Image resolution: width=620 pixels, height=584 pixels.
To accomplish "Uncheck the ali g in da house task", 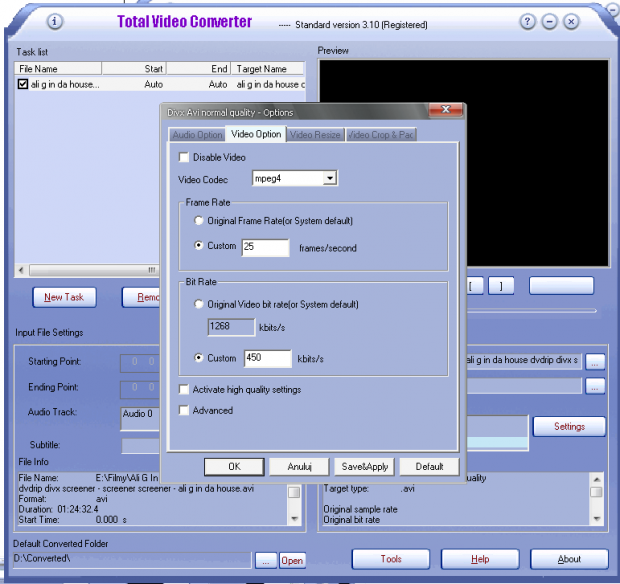I will click(23, 85).
